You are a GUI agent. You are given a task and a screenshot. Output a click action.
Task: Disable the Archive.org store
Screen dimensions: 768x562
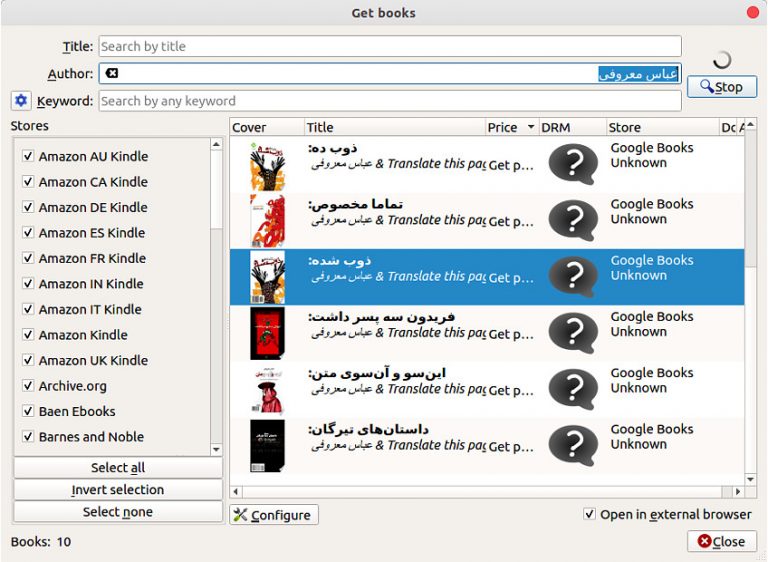tap(28, 386)
